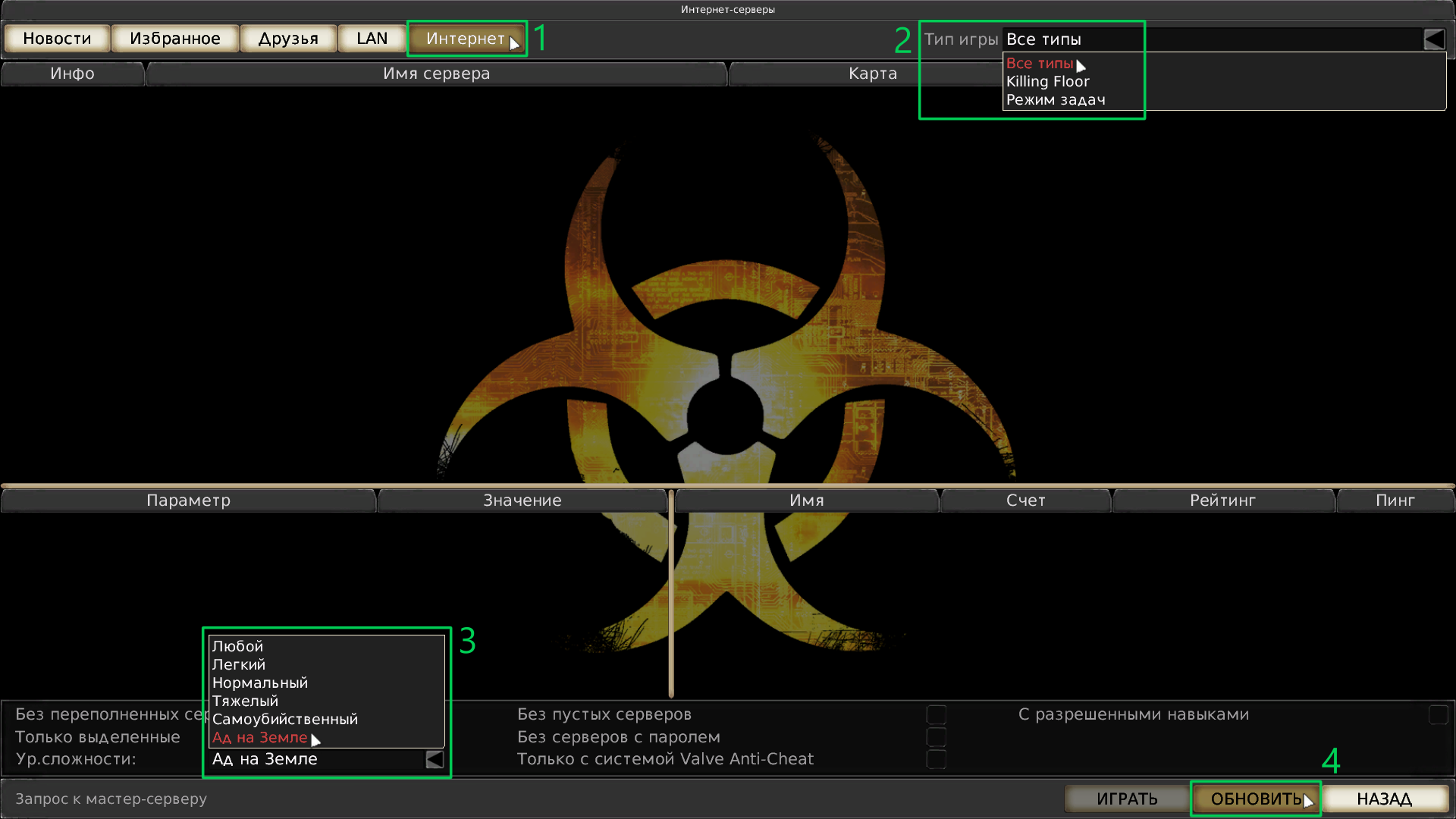This screenshot has height=819, width=1456.
Task: Pick 'Самоубийственный' difficulty from list
Action: click(x=284, y=719)
